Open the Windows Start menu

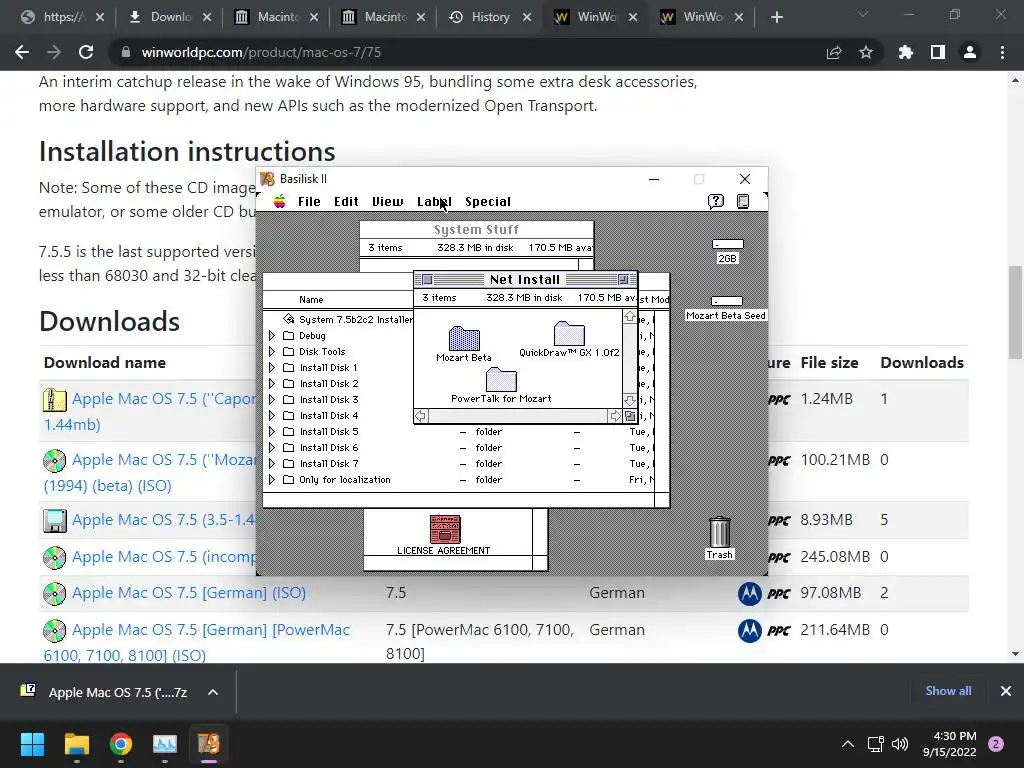pos(32,744)
